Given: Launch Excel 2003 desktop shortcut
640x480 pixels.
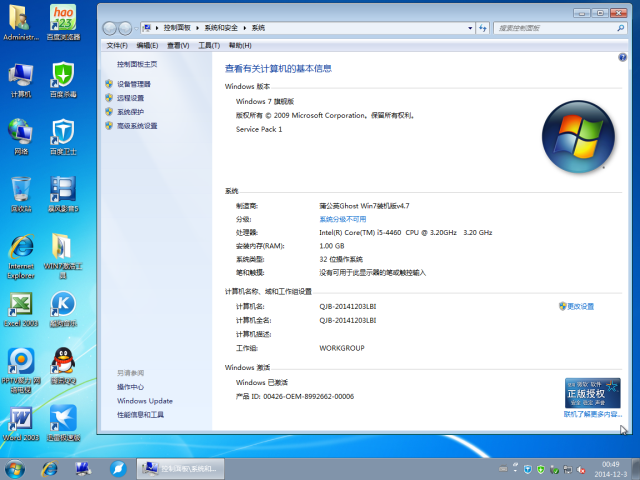Looking at the screenshot, I should pos(20,310).
